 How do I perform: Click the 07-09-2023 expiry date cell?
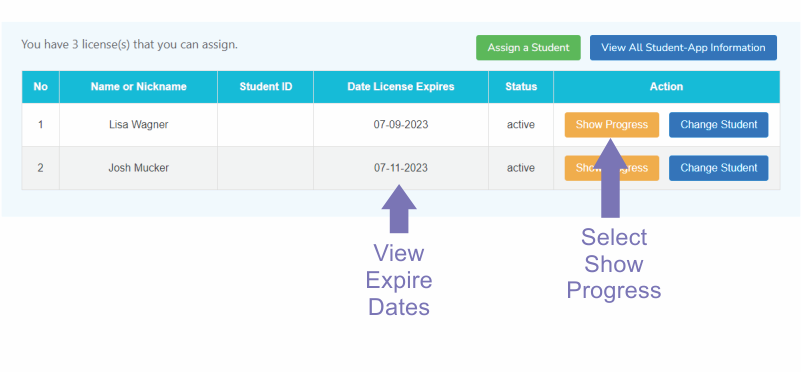point(401,125)
